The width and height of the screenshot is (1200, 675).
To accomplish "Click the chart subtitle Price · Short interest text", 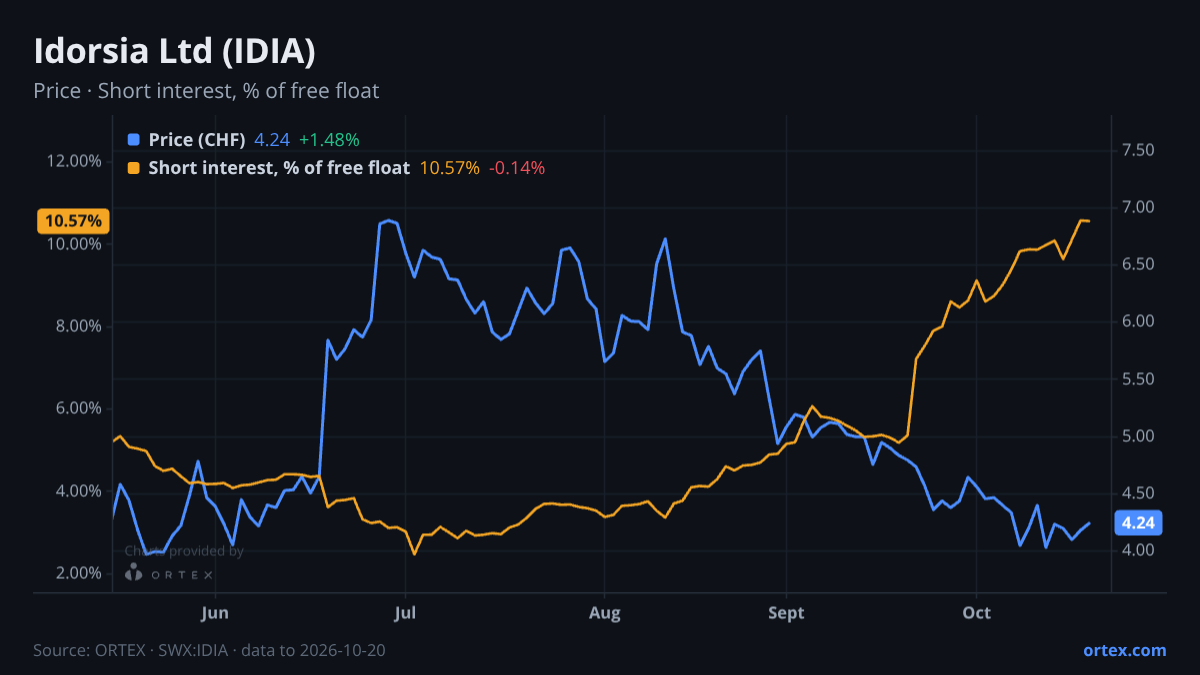I will [206, 91].
